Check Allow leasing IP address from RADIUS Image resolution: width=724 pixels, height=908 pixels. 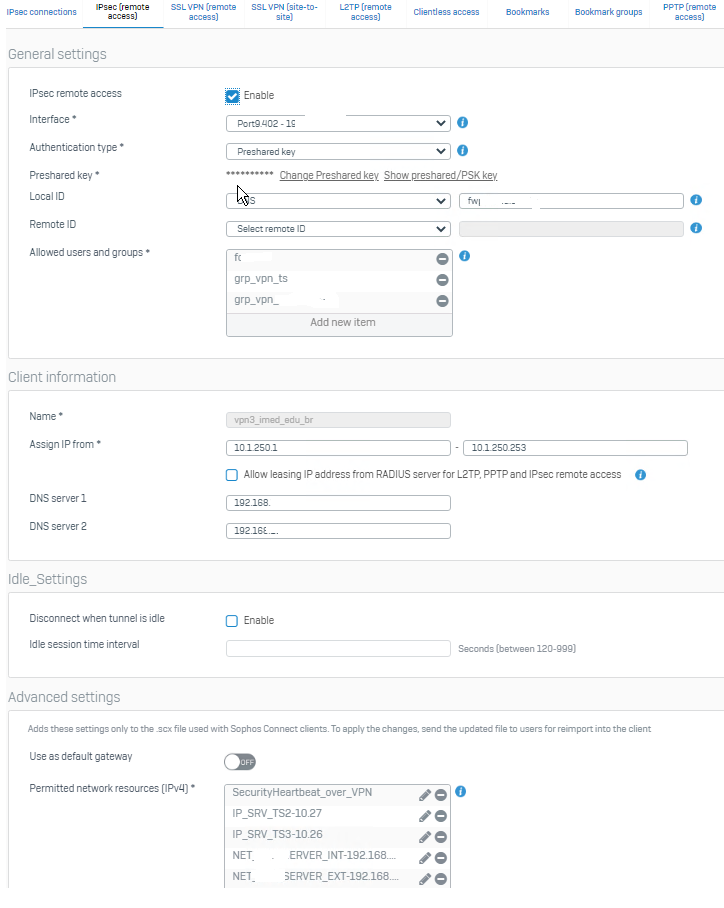click(x=232, y=475)
